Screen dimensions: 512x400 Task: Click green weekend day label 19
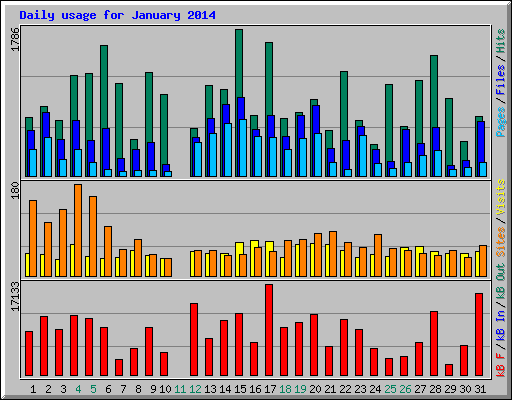[x=300, y=389]
